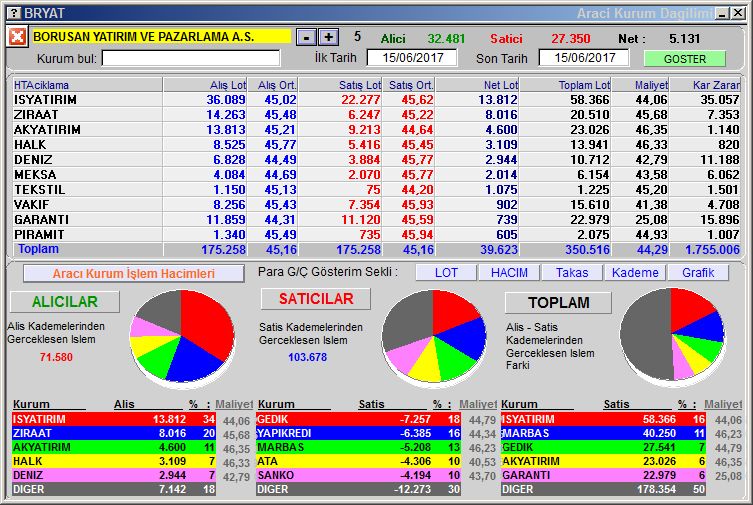Select the PIRAMIT row in the table
Image resolution: width=753 pixels, height=505 pixels.
(x=376, y=234)
